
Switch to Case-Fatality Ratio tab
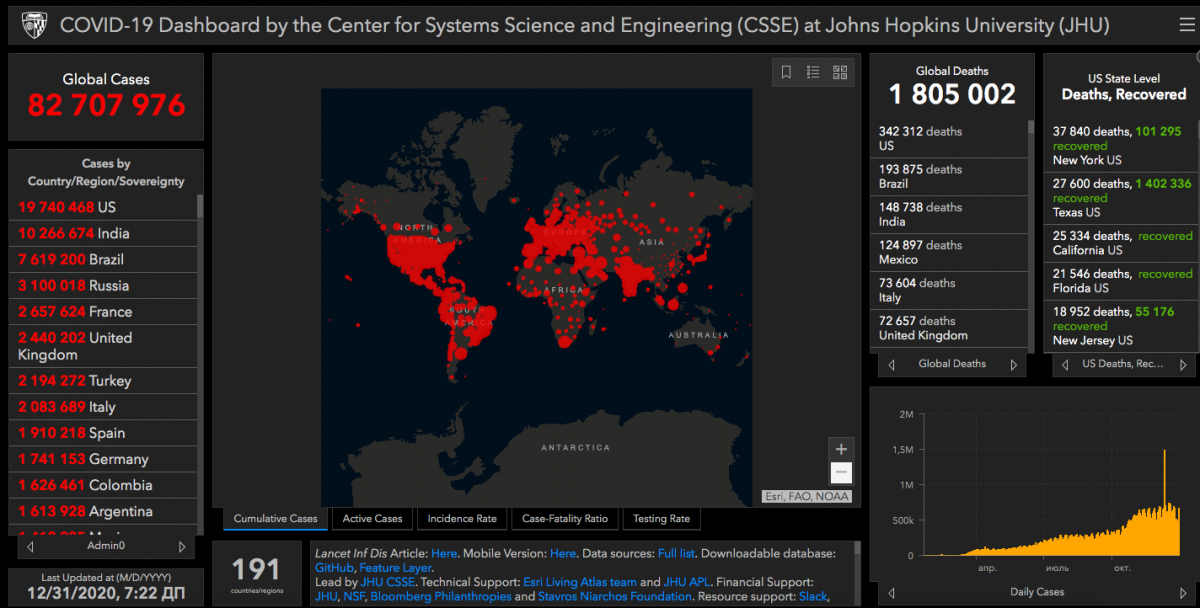(x=565, y=518)
